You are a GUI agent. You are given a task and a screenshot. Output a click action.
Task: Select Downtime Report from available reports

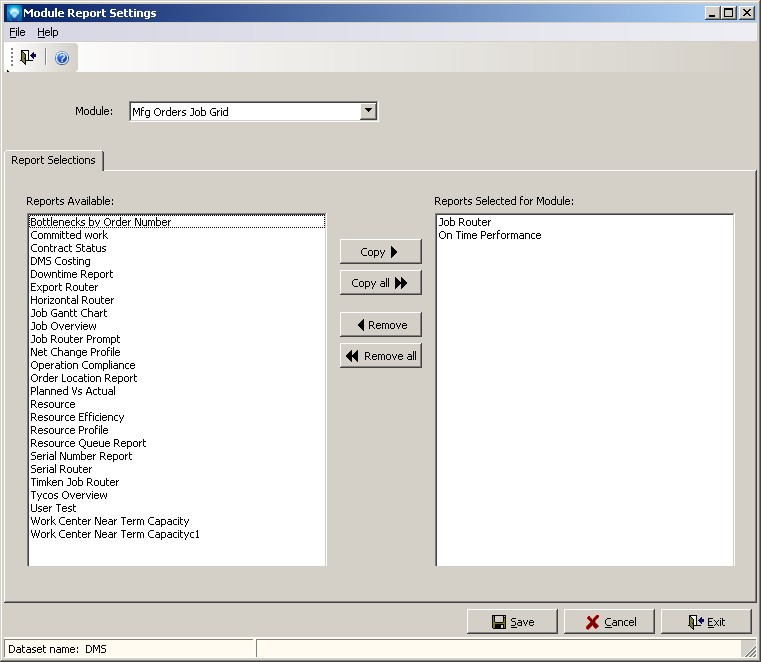point(71,274)
